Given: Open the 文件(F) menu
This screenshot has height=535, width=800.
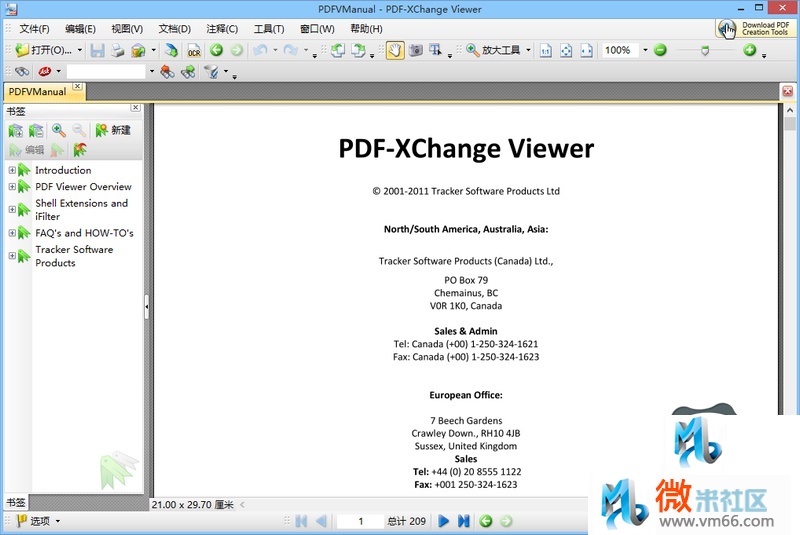Looking at the screenshot, I should [35, 29].
